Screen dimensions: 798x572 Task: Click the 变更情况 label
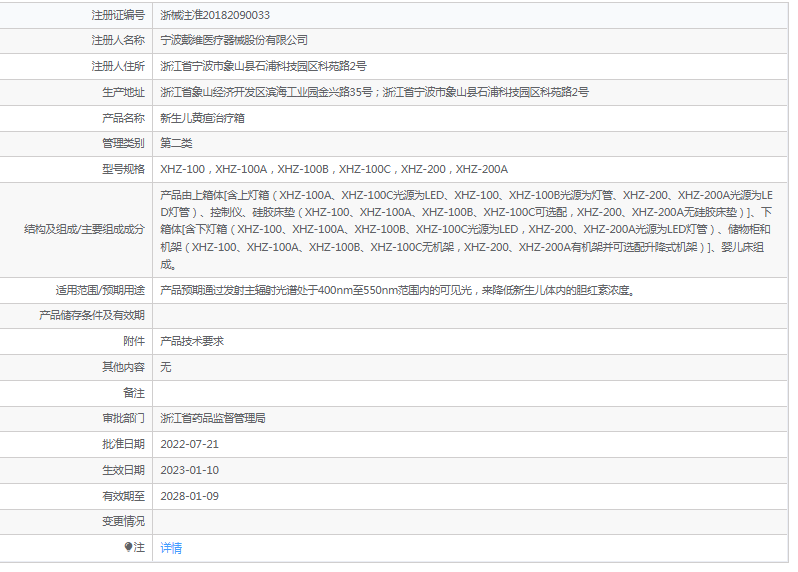(x=124, y=522)
